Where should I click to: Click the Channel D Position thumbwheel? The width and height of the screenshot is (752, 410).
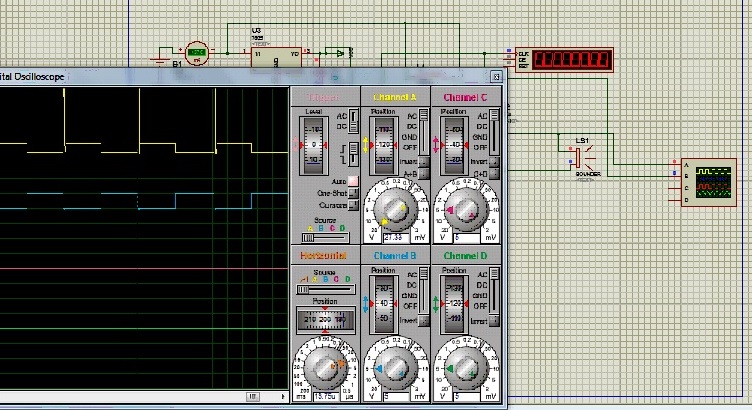click(454, 304)
